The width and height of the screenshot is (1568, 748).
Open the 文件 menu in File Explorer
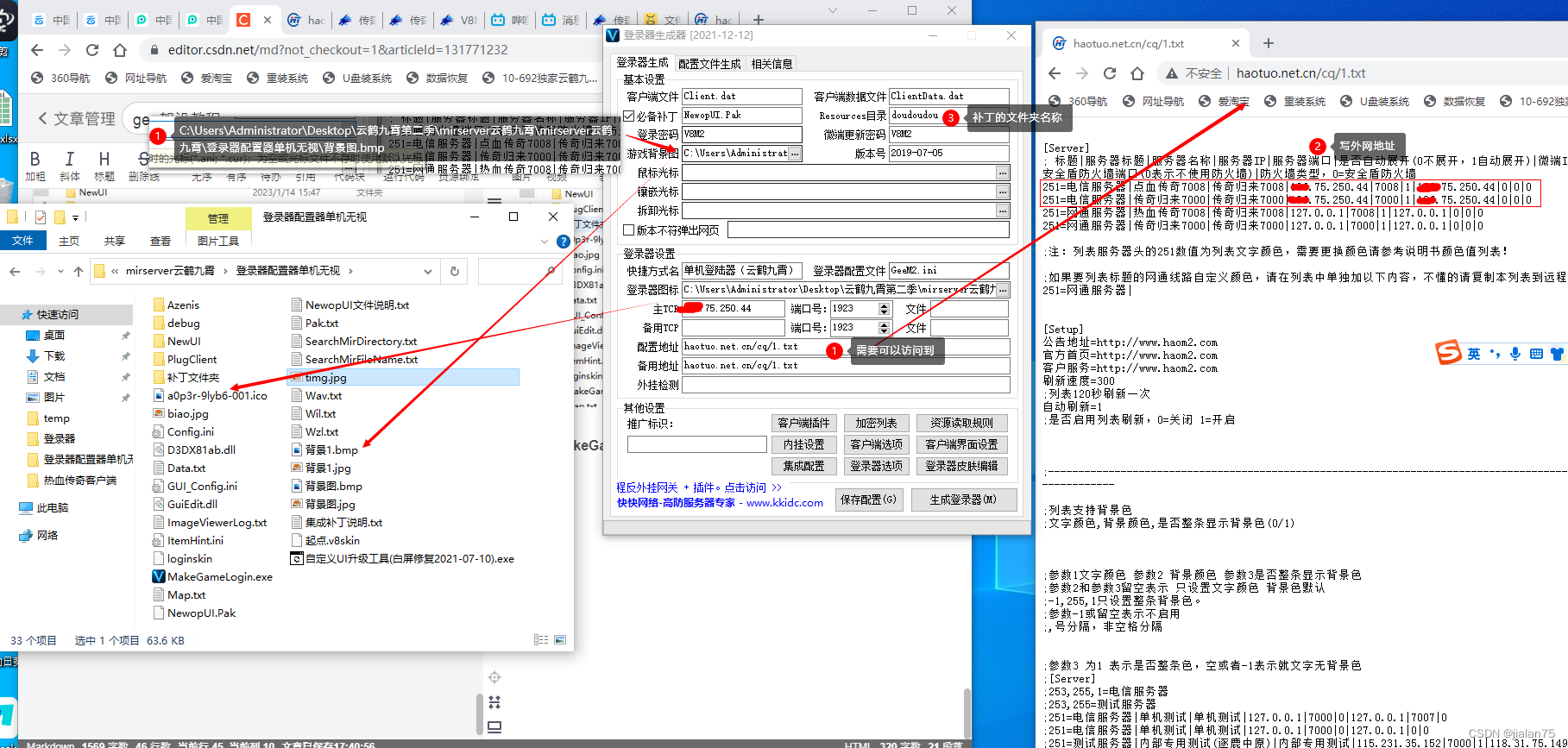point(22,242)
